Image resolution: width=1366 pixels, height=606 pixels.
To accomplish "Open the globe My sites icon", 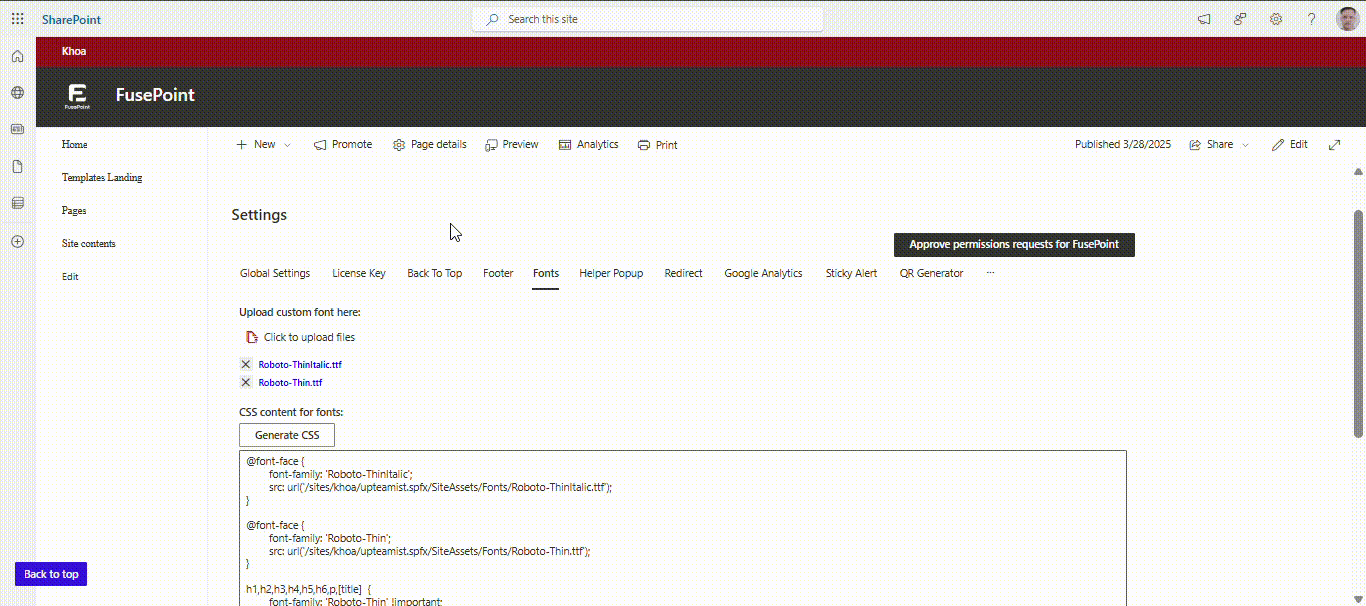I will 17,93.
